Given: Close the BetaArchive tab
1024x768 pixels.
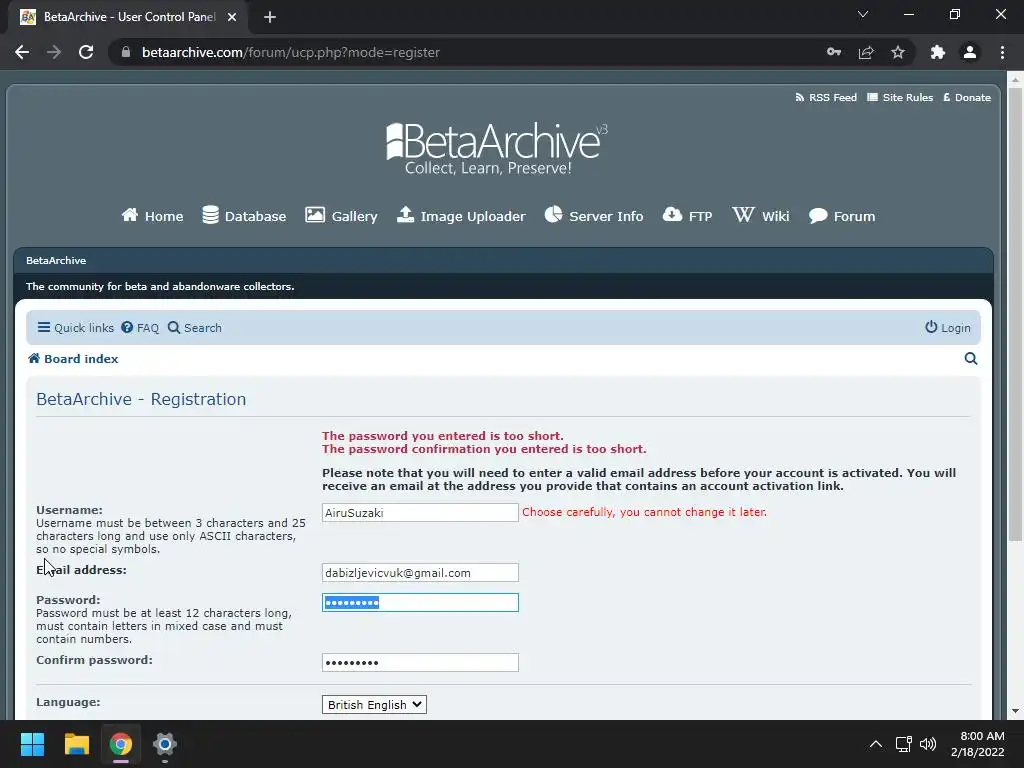Looking at the screenshot, I should [x=232, y=17].
